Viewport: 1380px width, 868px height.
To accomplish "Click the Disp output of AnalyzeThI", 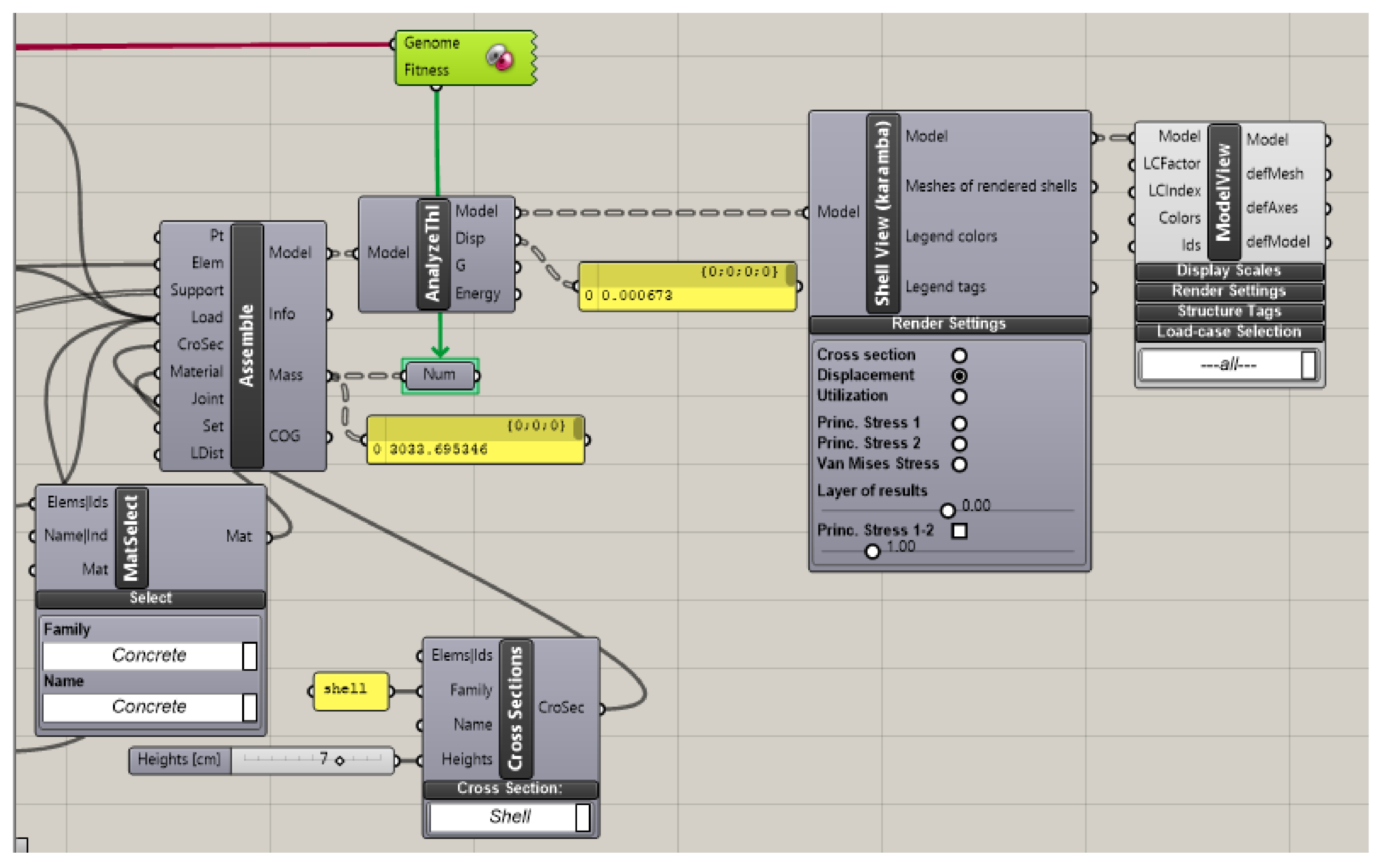I will 470,238.
